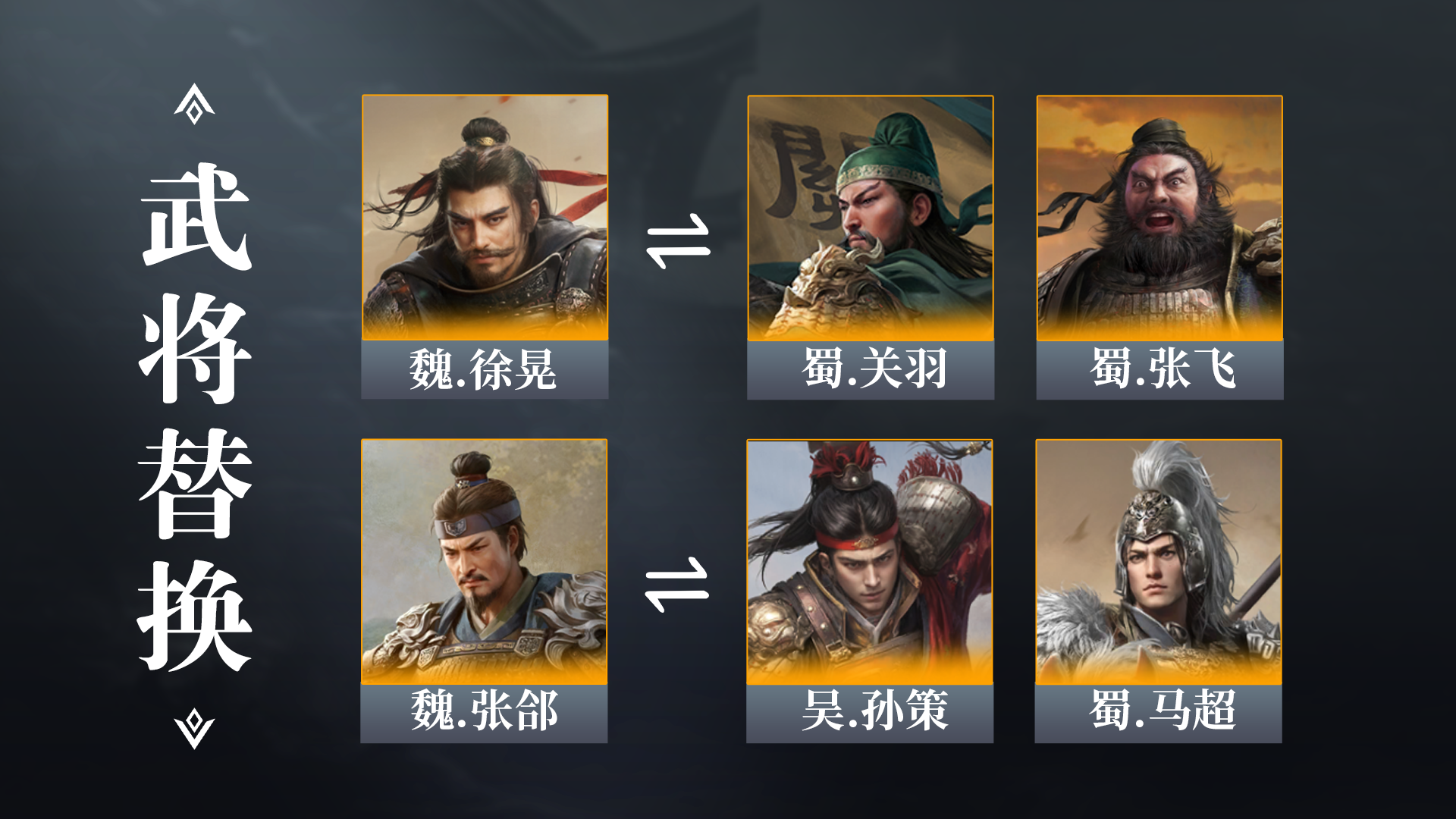This screenshot has height=819, width=1456.
Task: Click the 替 character in the title
Action: tap(195, 483)
